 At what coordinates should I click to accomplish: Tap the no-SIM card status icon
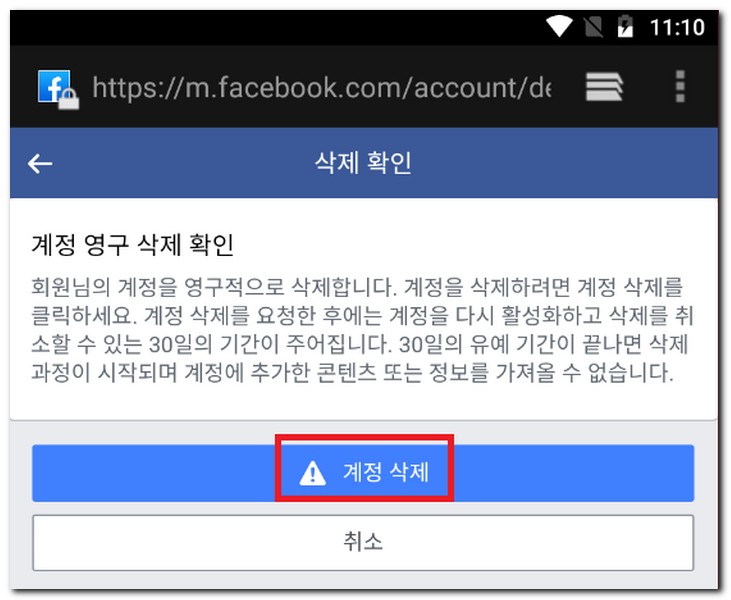coord(593,27)
